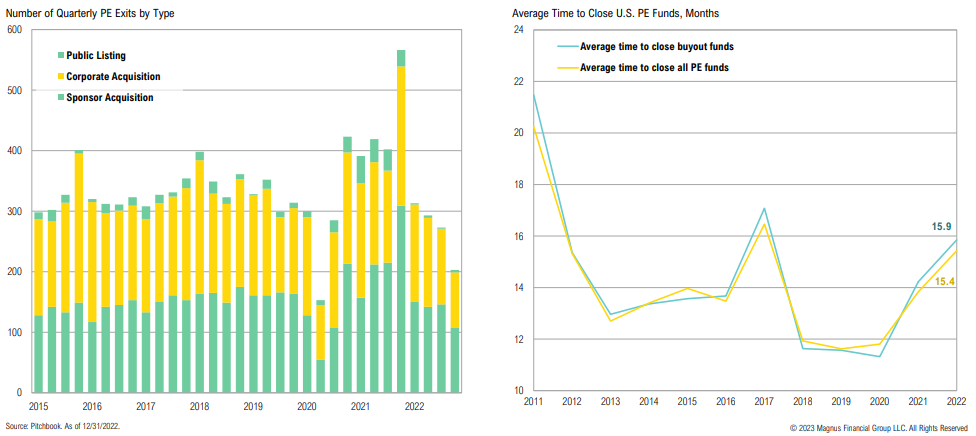
Task: Click the 600 label on the bar chart y-axis
Action: tap(14, 30)
